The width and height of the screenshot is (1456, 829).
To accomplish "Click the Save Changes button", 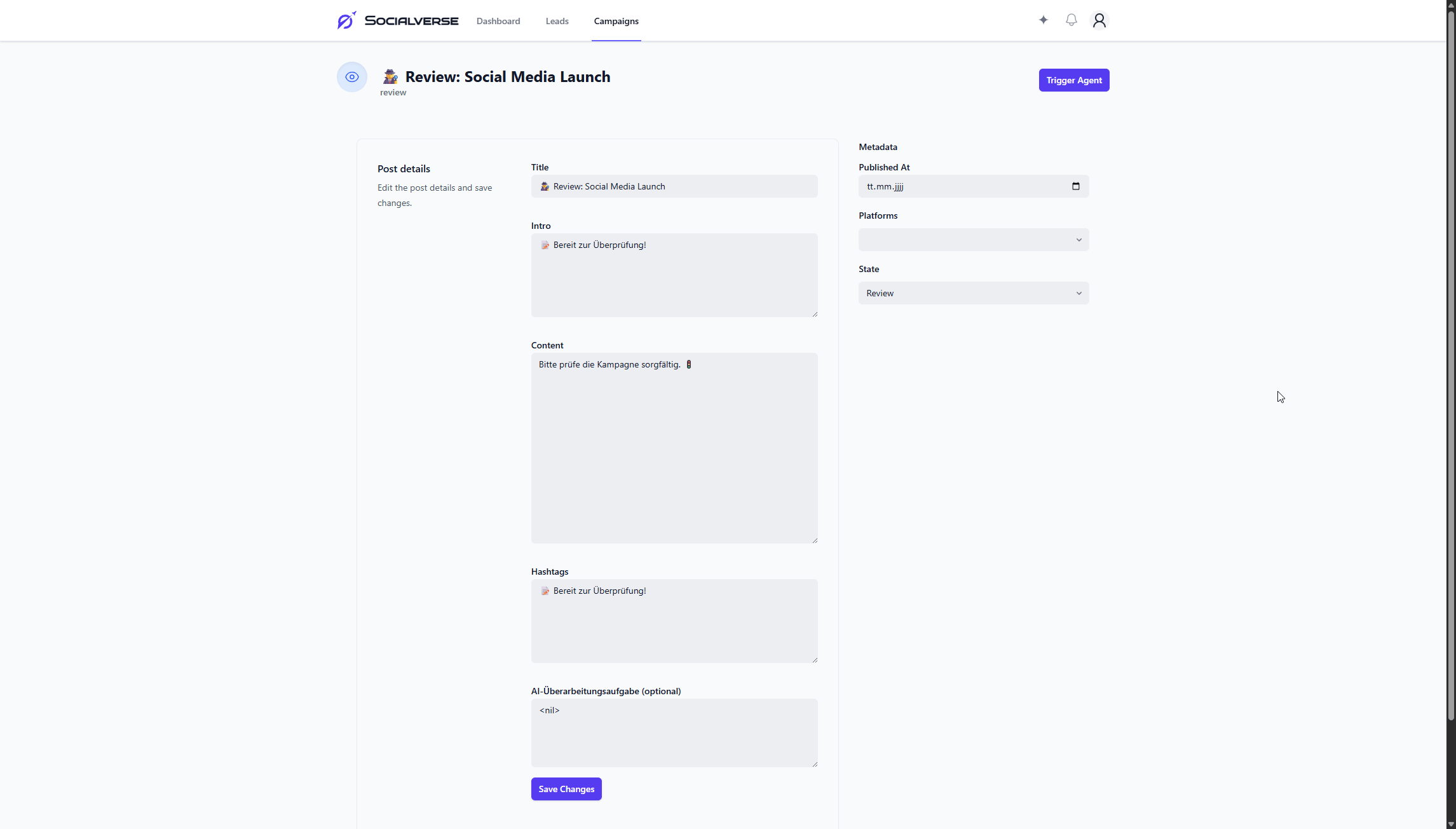I will click(566, 789).
